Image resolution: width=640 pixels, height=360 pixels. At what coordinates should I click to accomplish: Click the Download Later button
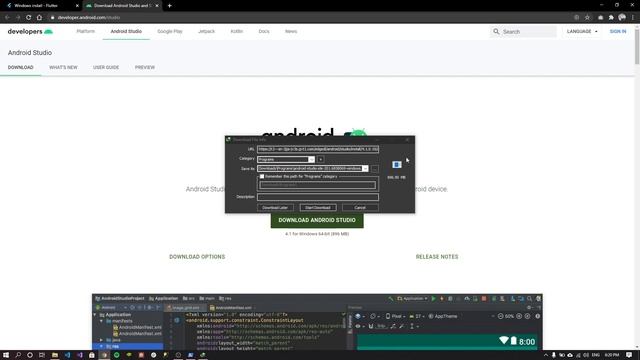point(275,207)
